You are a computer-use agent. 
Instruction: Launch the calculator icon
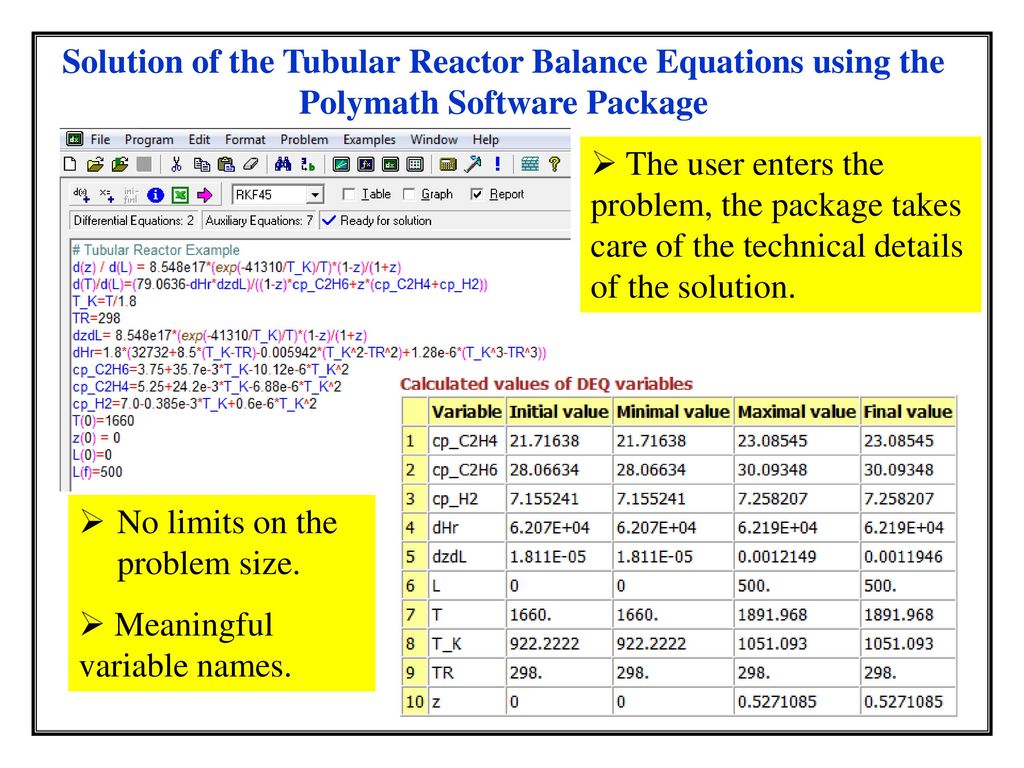[x=447, y=165]
